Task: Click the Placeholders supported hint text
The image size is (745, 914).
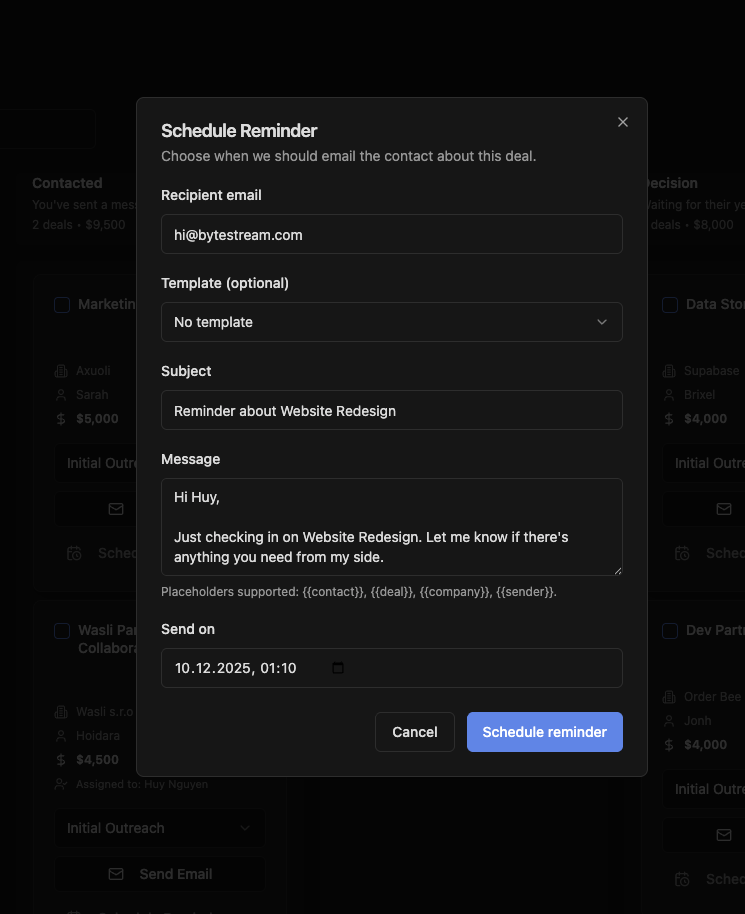Action: pyautogui.click(x=359, y=592)
